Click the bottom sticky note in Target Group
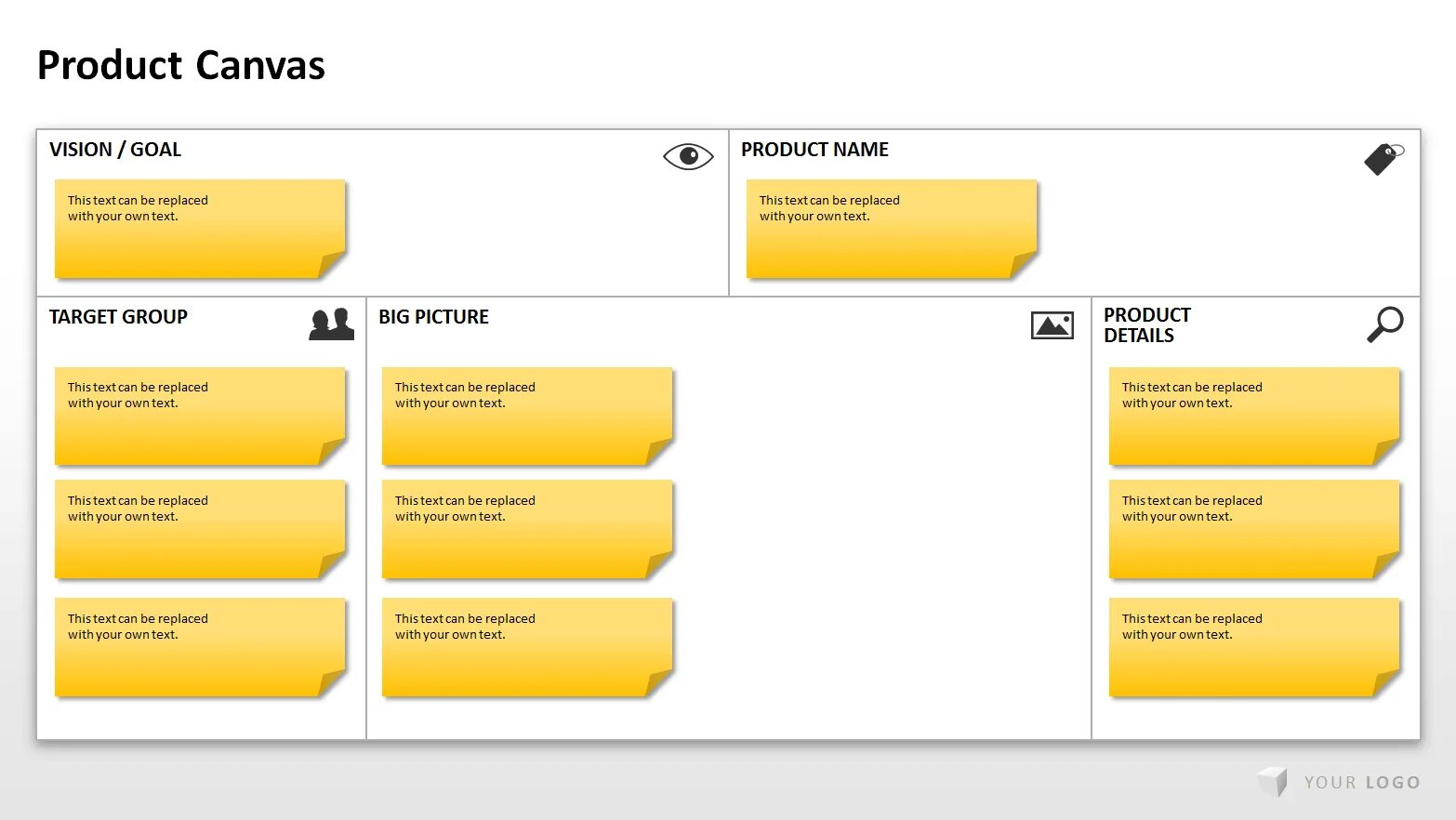 [x=198, y=645]
